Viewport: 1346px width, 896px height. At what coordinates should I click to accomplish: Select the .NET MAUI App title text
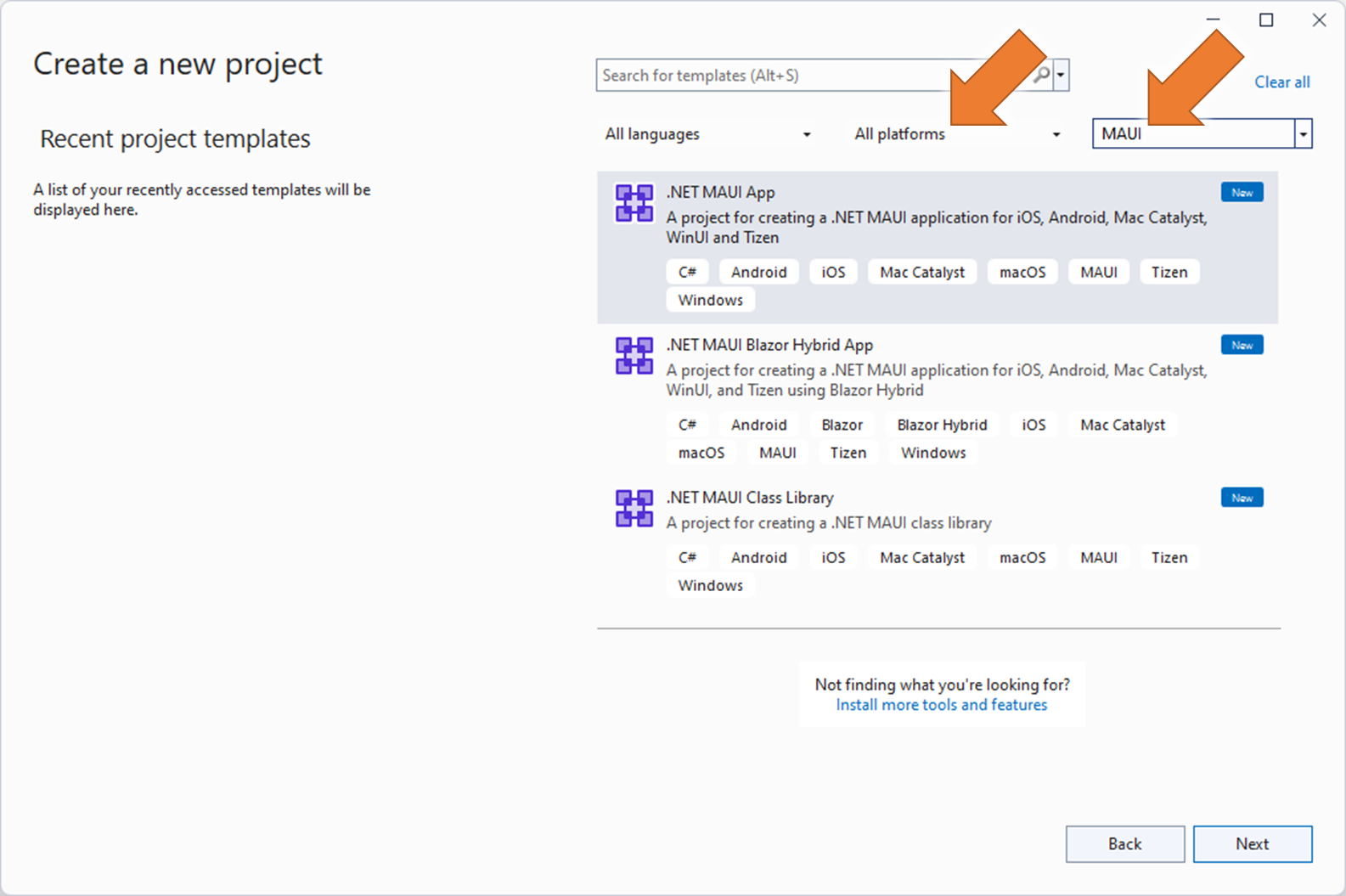tap(721, 193)
